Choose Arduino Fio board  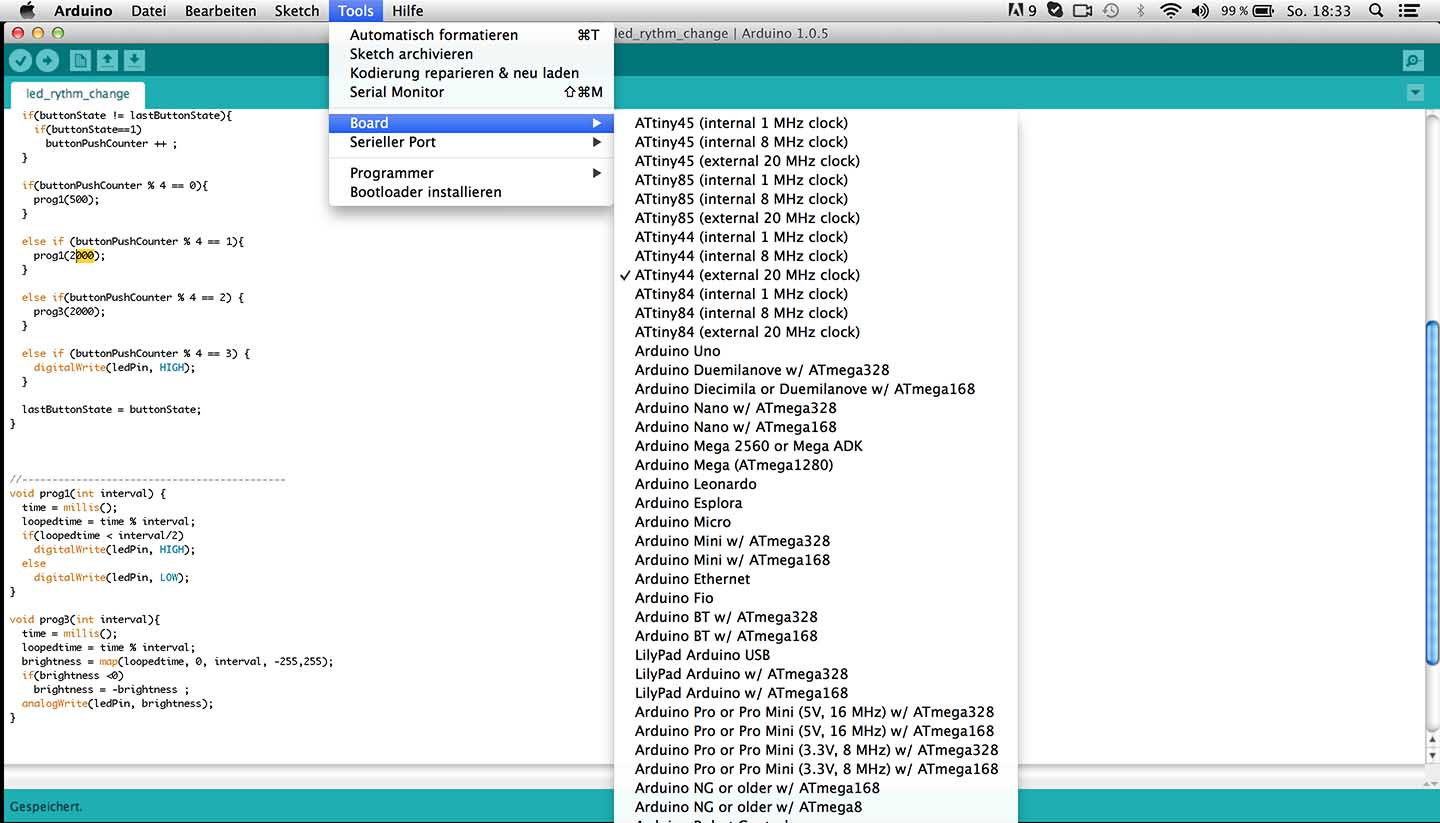tap(816, 598)
